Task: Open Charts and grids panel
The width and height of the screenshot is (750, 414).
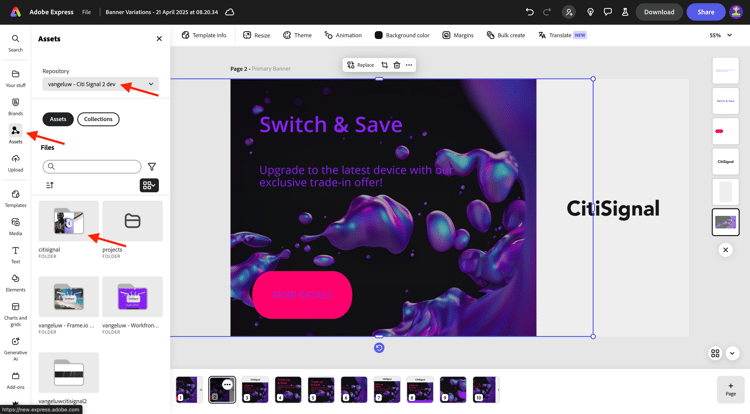Action: [15, 314]
